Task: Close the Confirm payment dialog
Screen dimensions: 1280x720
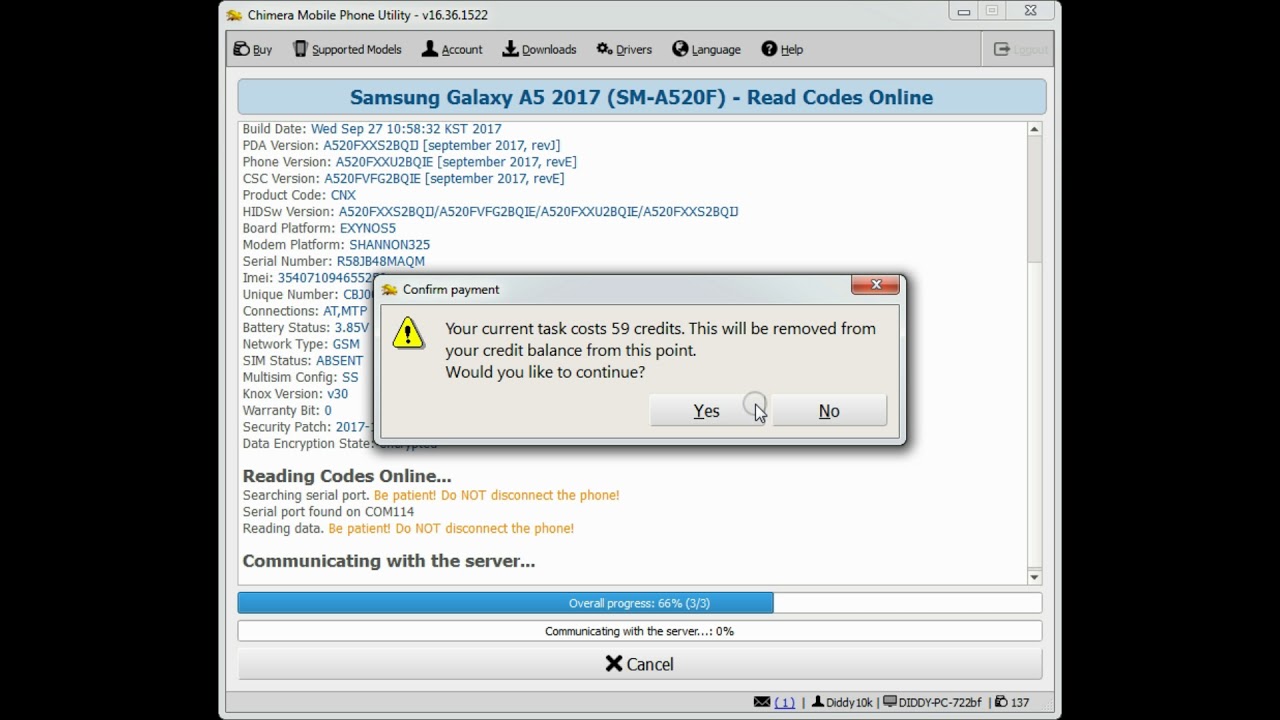Action: pos(876,285)
